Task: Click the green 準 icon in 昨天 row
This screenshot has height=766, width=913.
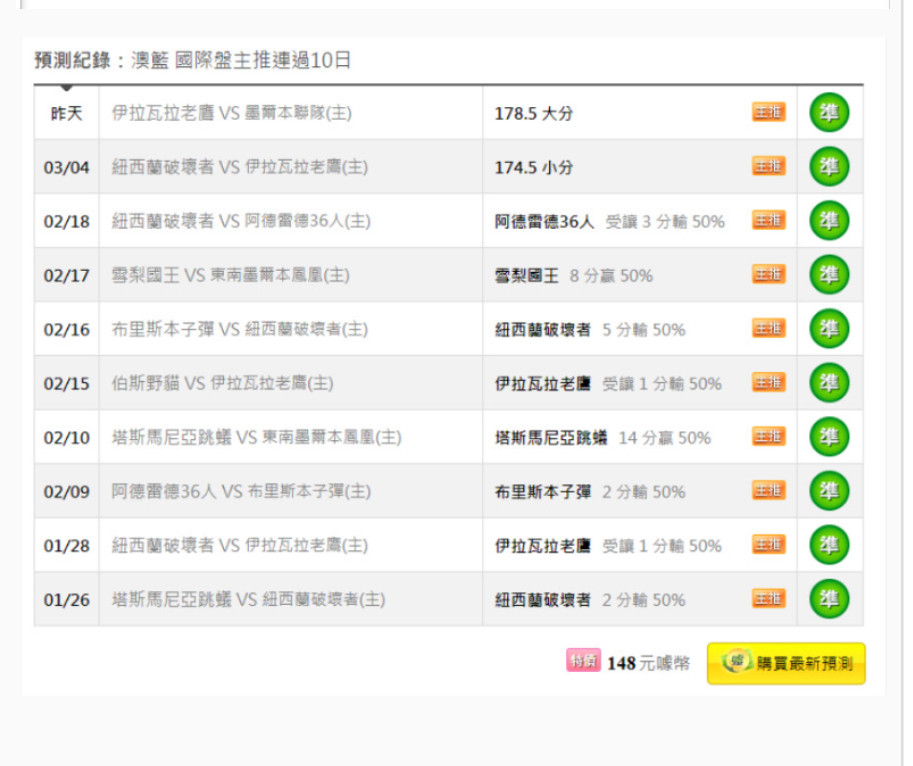Action: click(829, 113)
